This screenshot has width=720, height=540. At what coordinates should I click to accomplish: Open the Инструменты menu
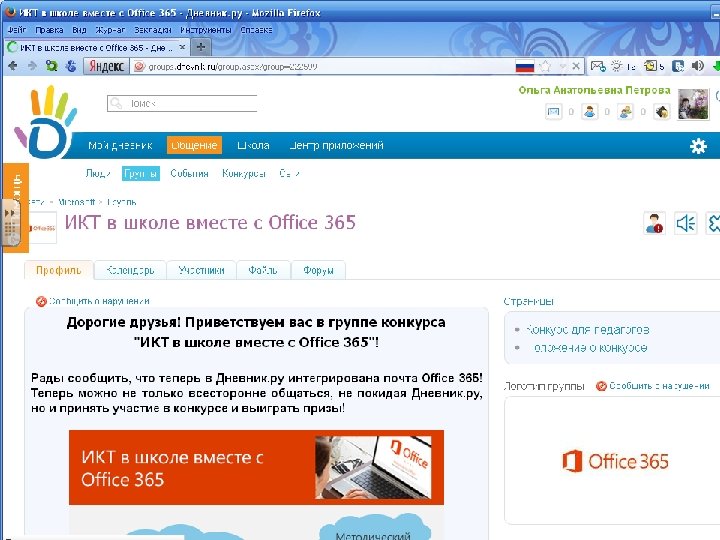coord(206,30)
